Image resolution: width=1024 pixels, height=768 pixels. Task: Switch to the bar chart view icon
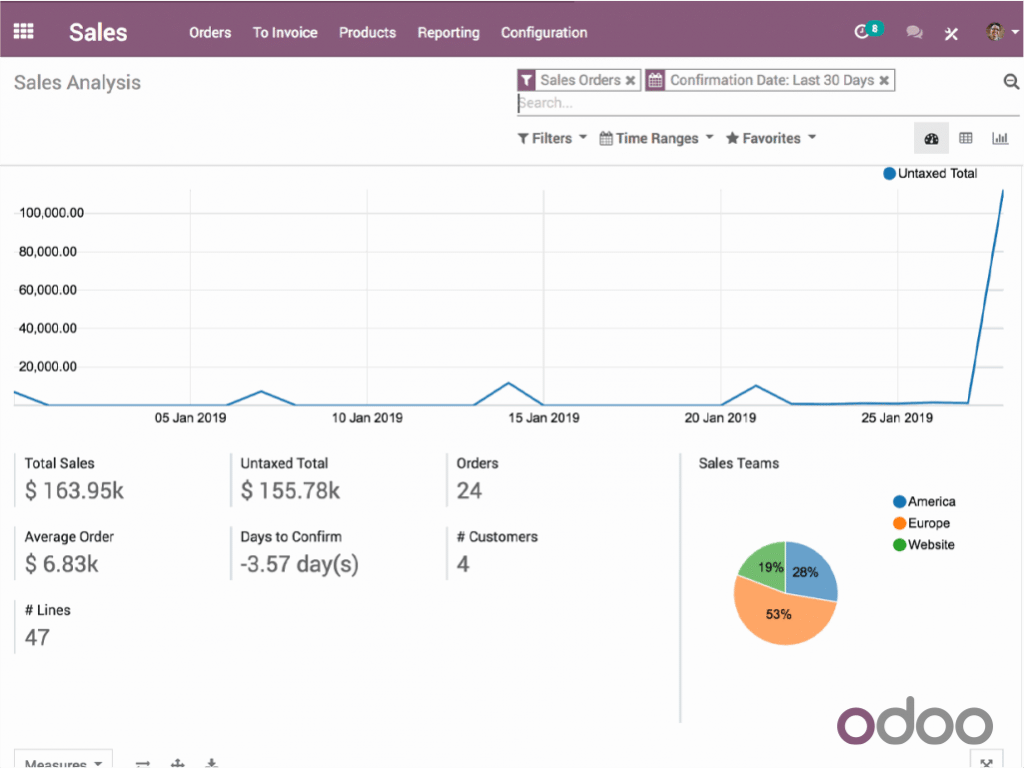[1000, 138]
